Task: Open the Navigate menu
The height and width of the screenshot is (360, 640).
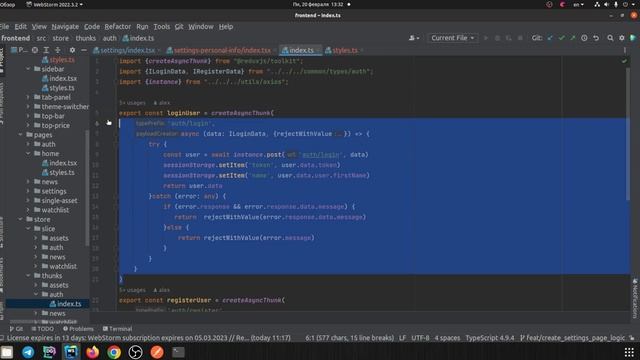Action: pos(65,27)
